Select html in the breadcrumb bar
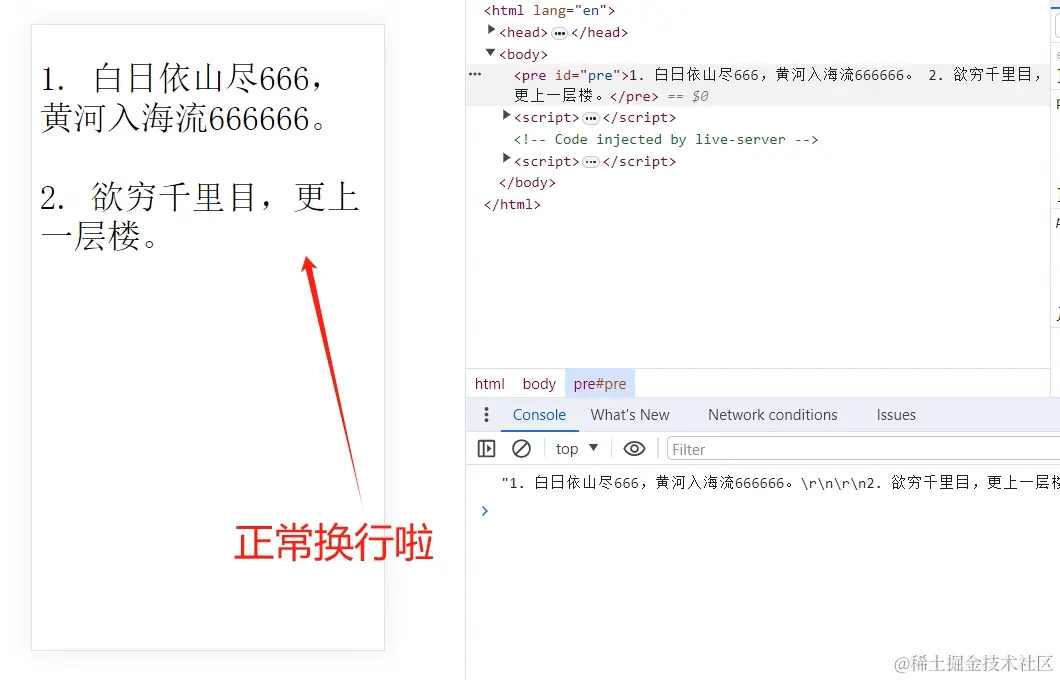Viewport: 1060px width, 680px height. point(489,384)
